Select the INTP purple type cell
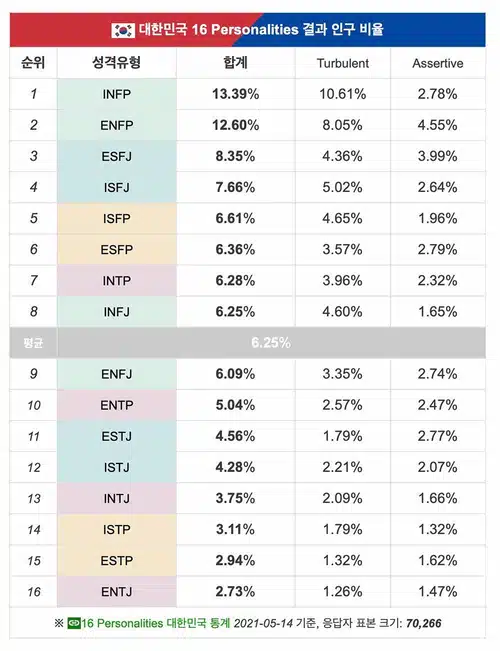500x651 pixels. 117,281
